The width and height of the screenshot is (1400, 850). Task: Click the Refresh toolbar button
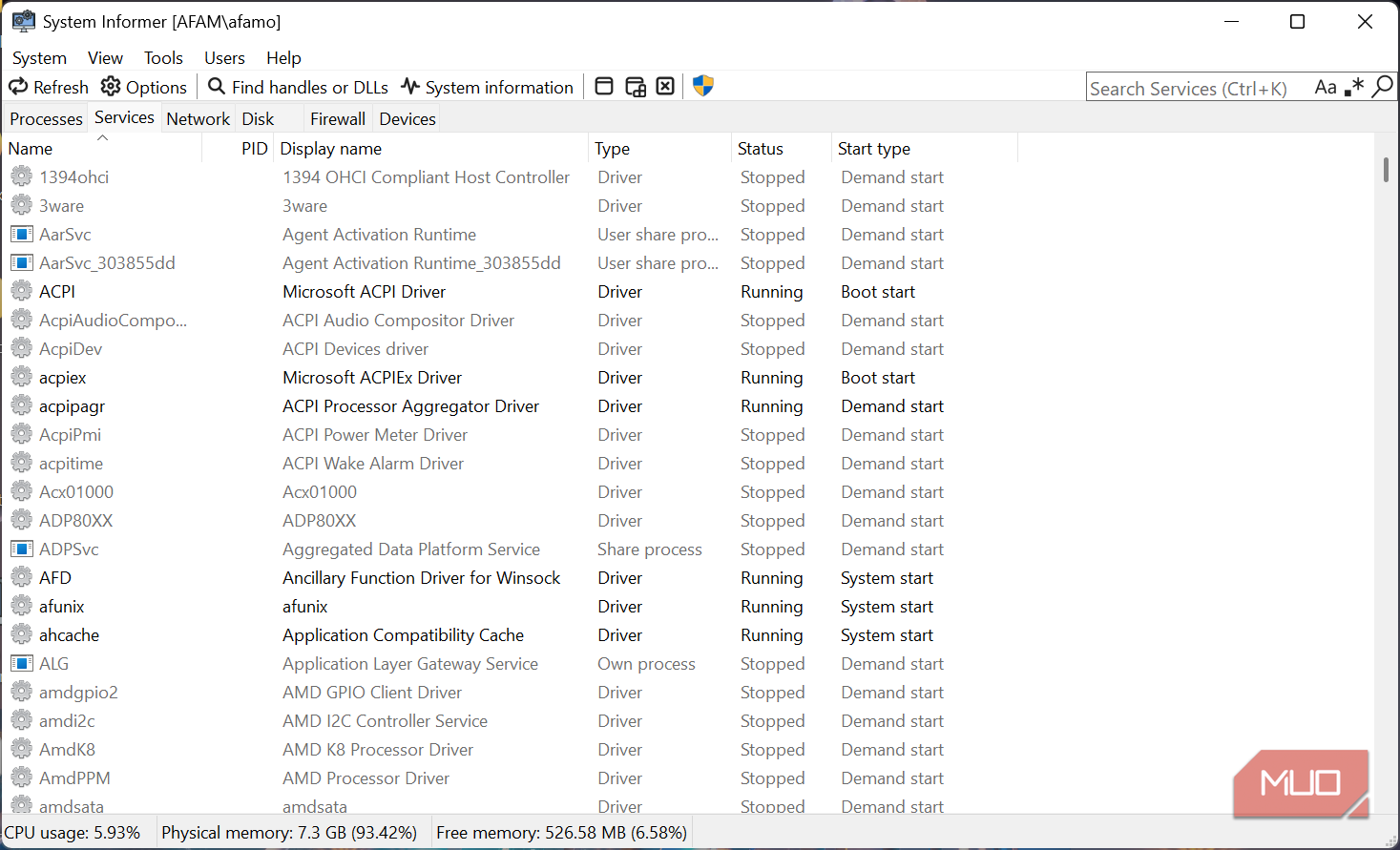[x=49, y=87]
